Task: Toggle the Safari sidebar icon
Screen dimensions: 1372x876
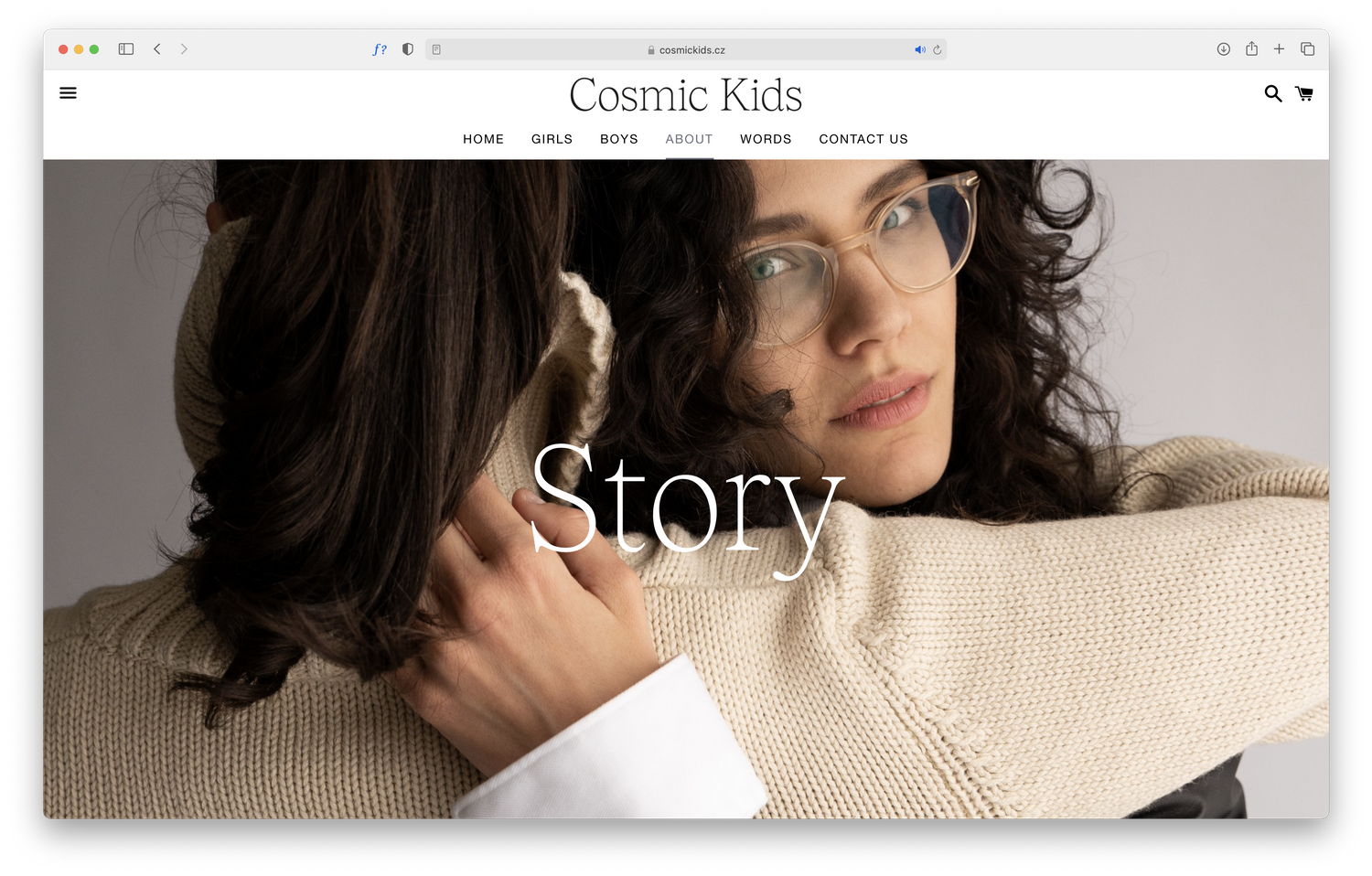Action: coord(126,49)
